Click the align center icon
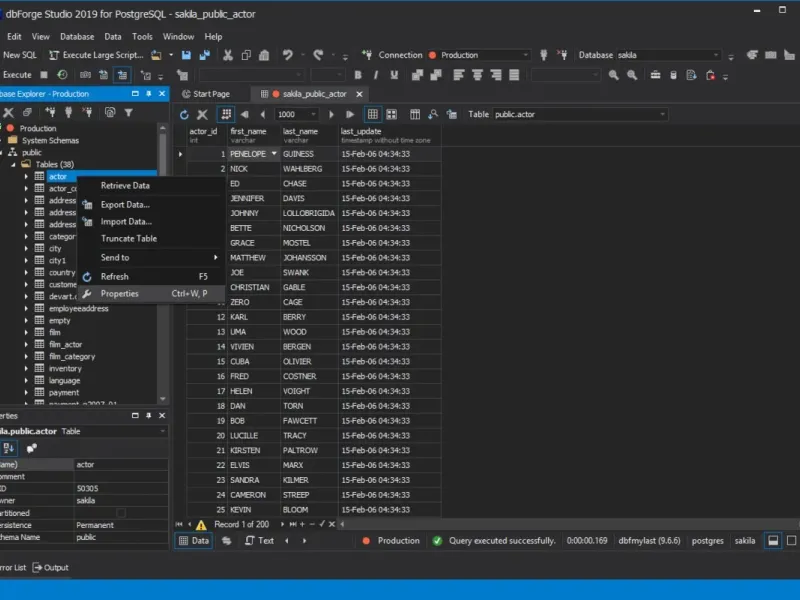 477,75
